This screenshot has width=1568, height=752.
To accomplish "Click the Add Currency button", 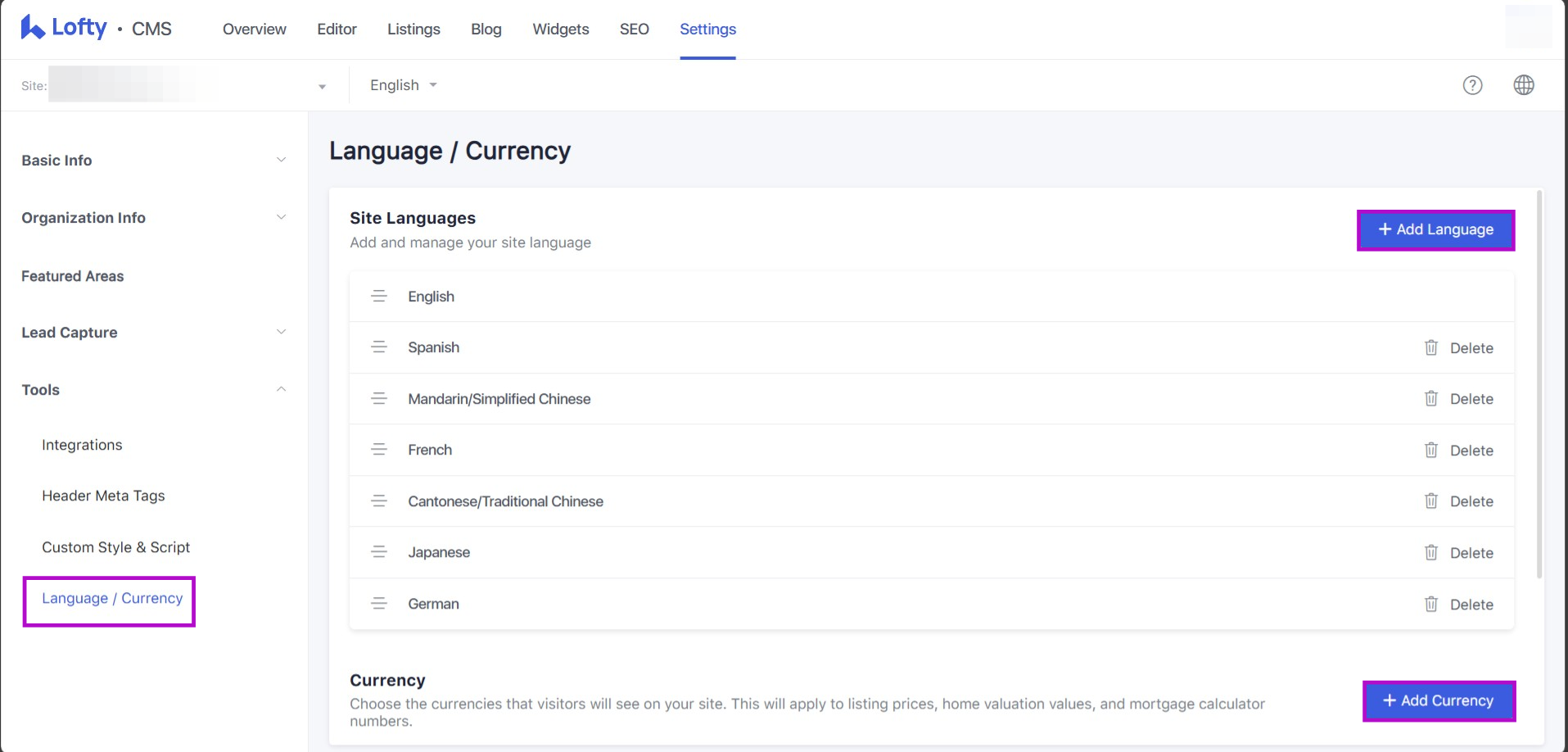I will click(1438, 701).
